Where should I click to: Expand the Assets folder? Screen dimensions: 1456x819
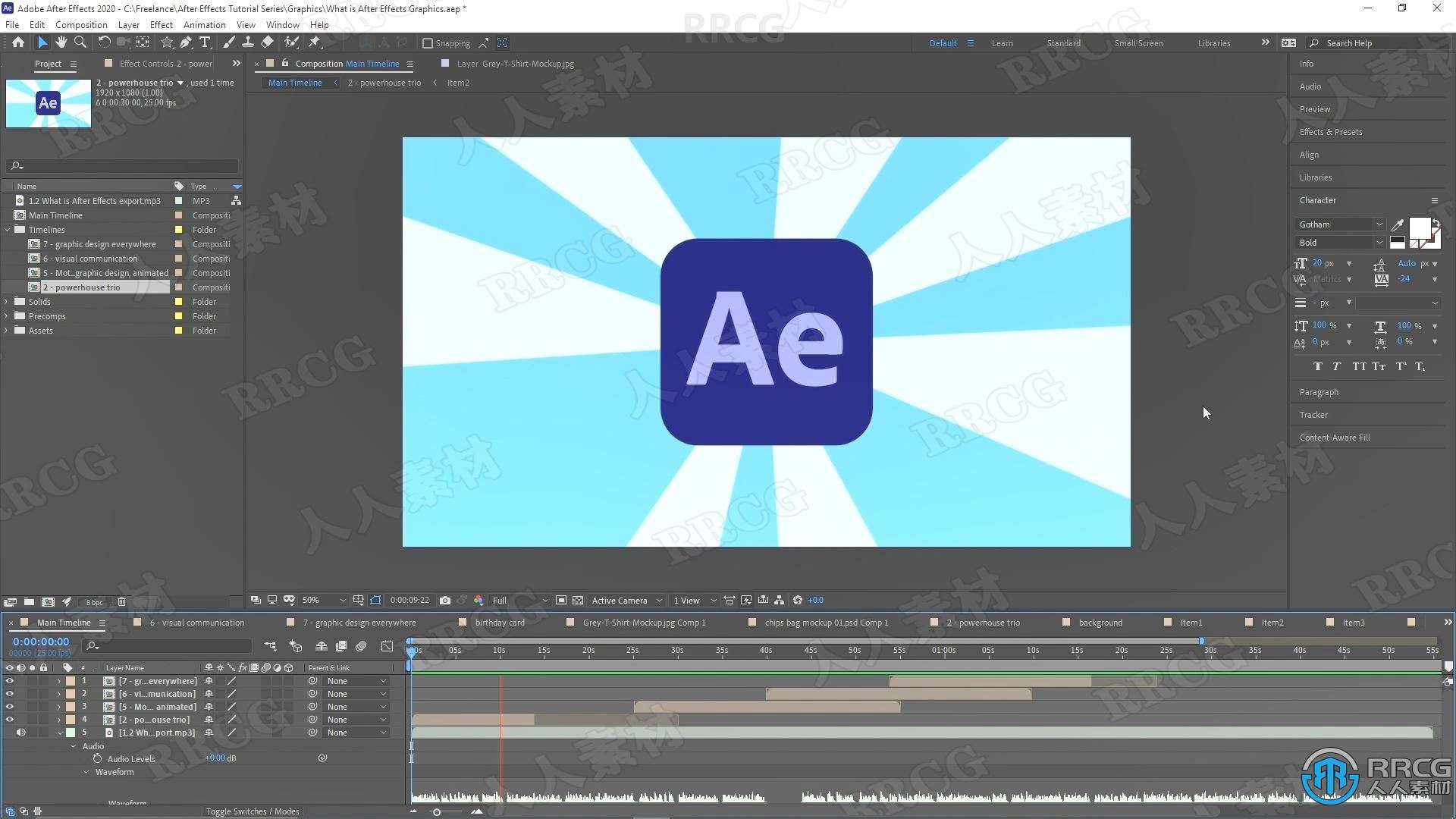[x=7, y=331]
